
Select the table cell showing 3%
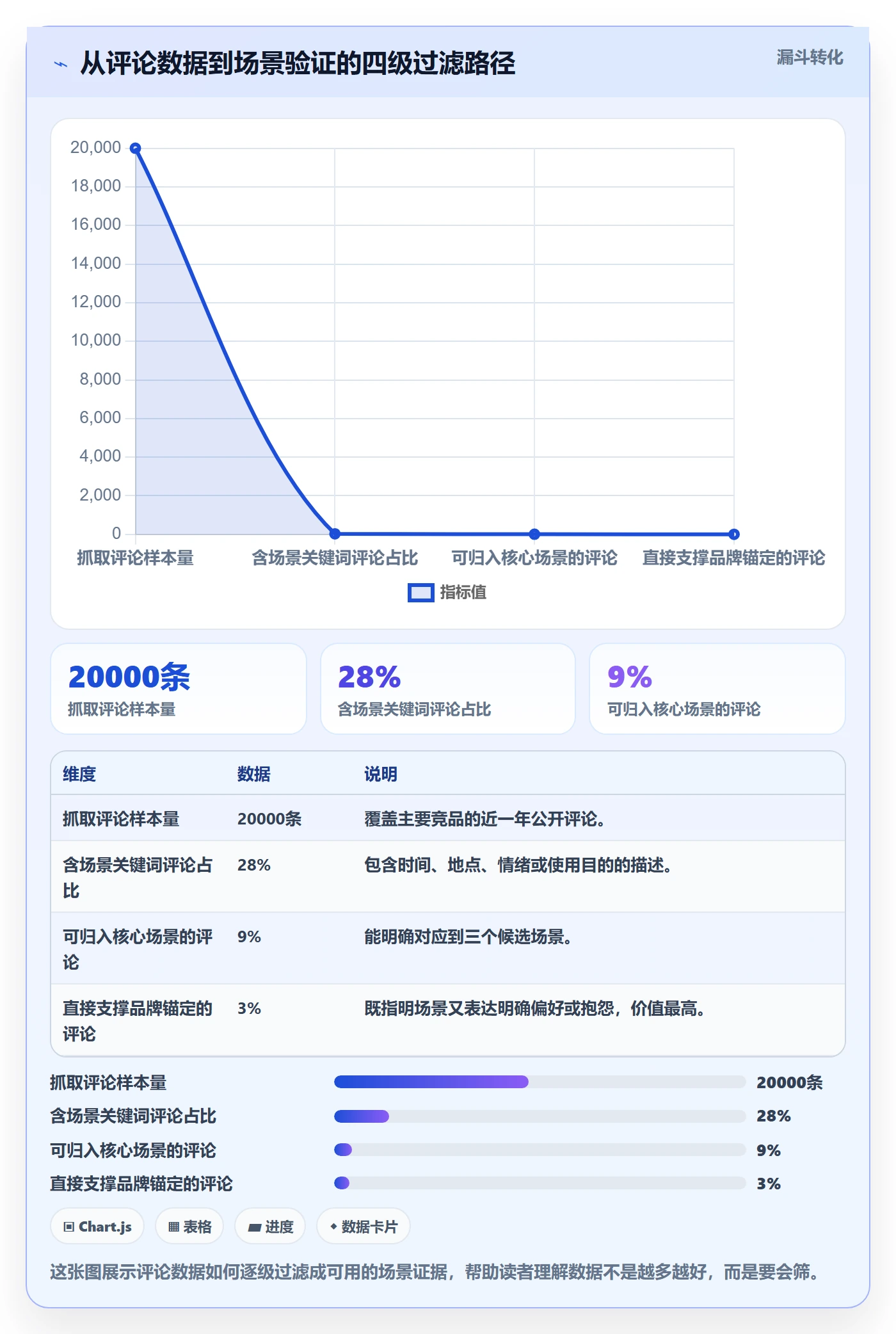coord(250,1008)
